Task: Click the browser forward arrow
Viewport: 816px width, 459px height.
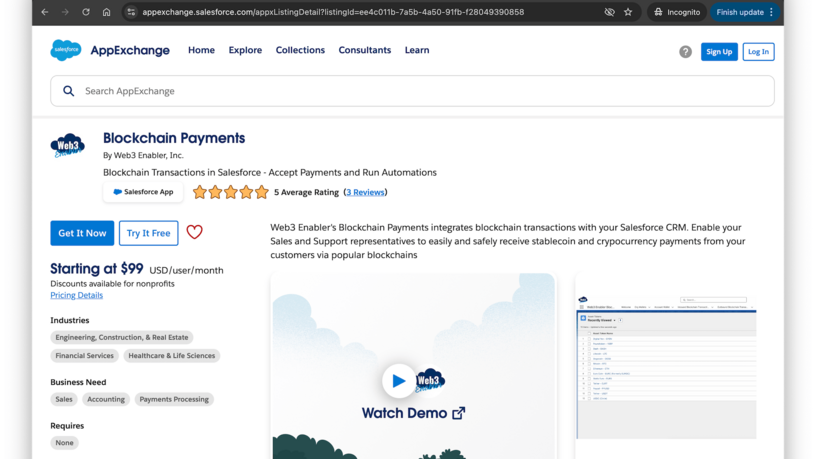Action: 65,12
